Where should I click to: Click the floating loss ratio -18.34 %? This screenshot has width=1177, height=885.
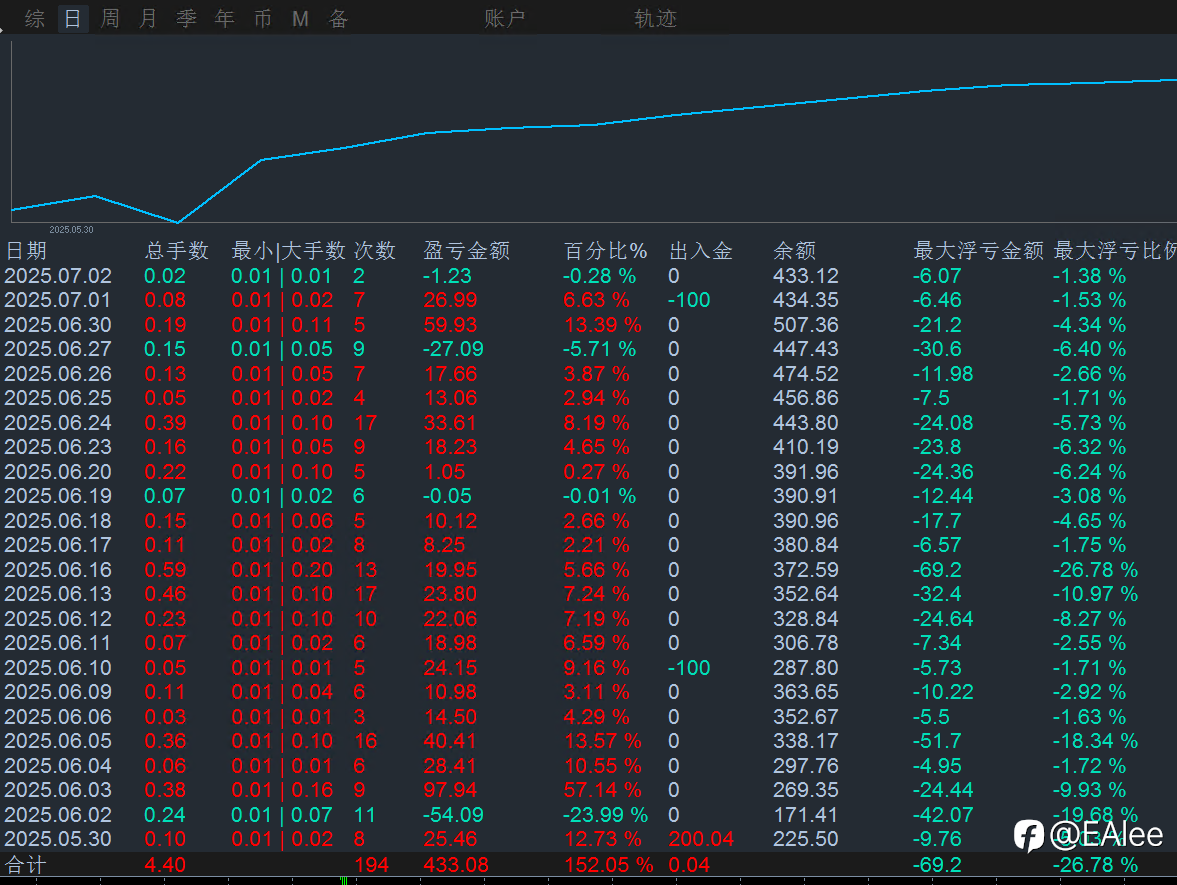click(1095, 741)
